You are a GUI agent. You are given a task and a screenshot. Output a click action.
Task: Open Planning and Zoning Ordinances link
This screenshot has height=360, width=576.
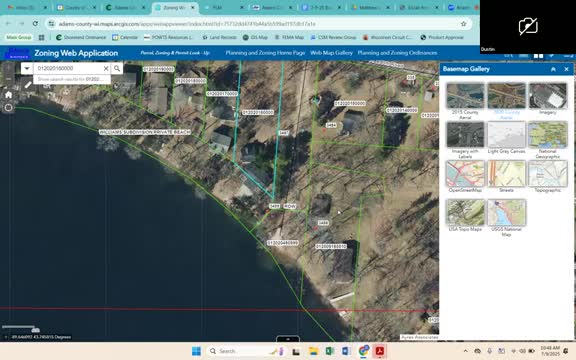coord(397,53)
